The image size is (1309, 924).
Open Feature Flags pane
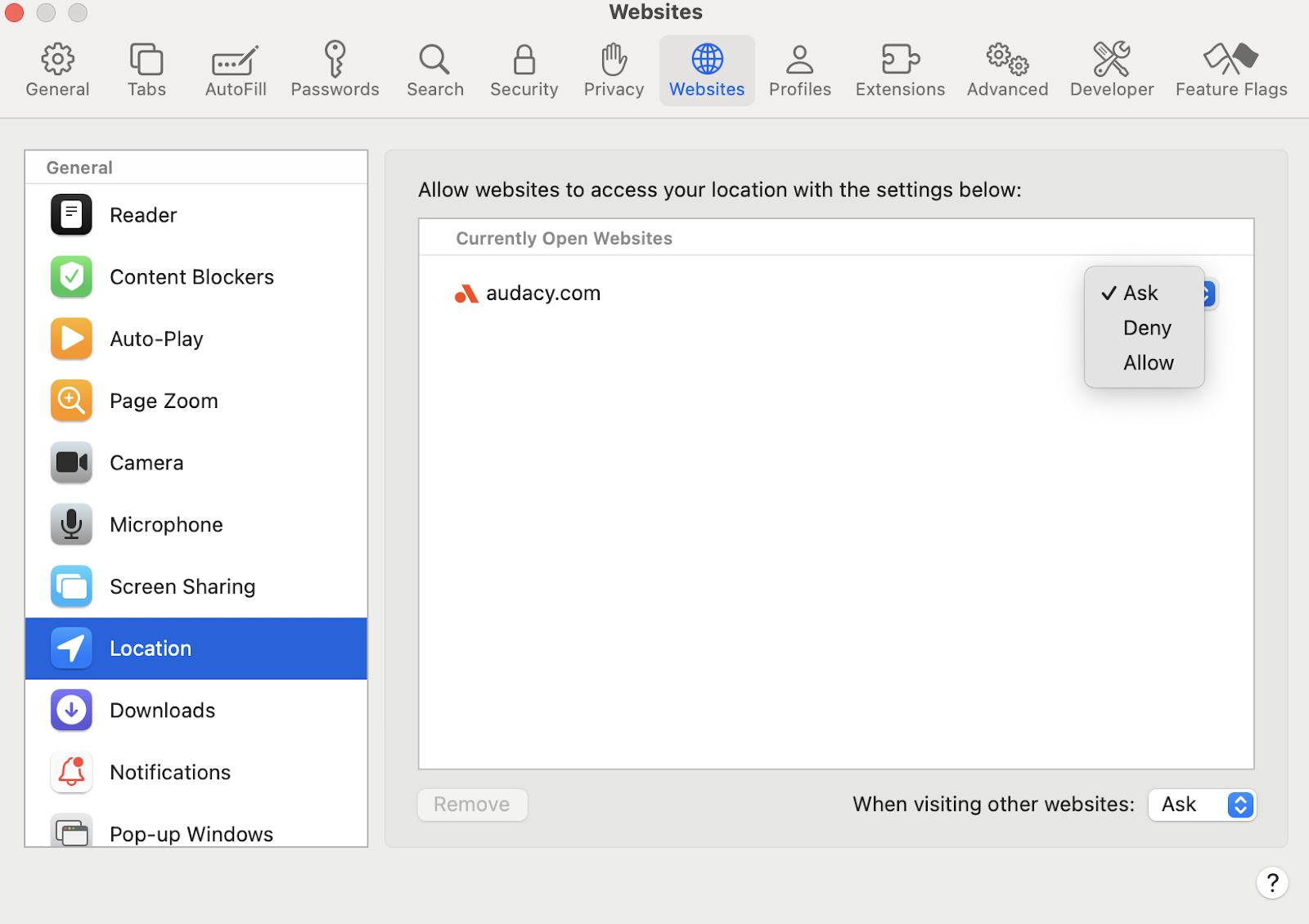point(1230,70)
